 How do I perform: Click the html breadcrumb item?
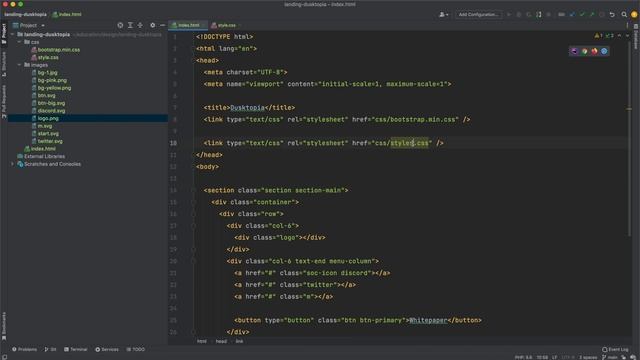(202, 341)
